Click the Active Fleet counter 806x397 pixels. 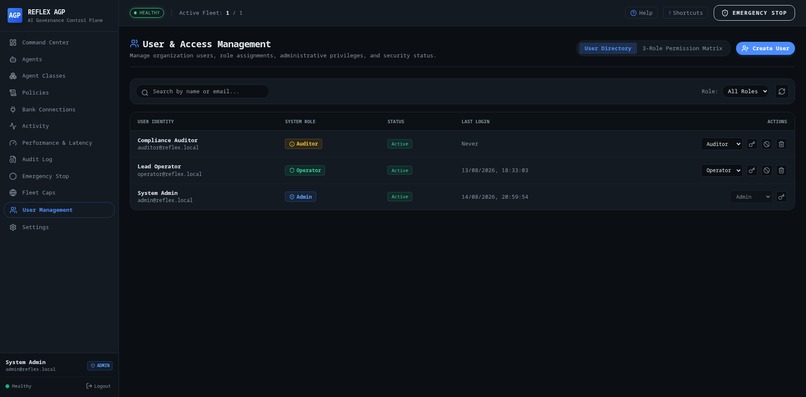211,13
